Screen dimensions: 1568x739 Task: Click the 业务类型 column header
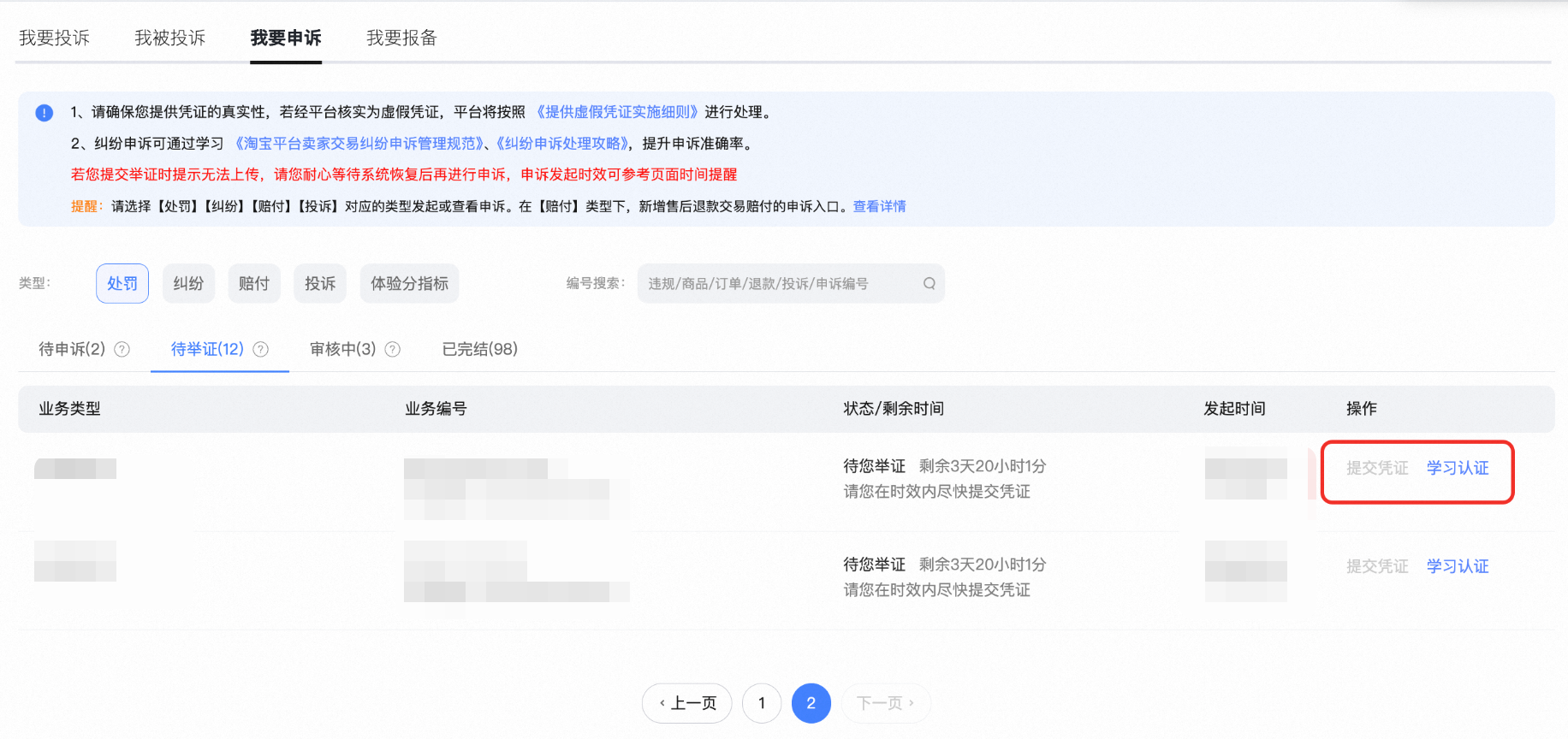[69, 409]
